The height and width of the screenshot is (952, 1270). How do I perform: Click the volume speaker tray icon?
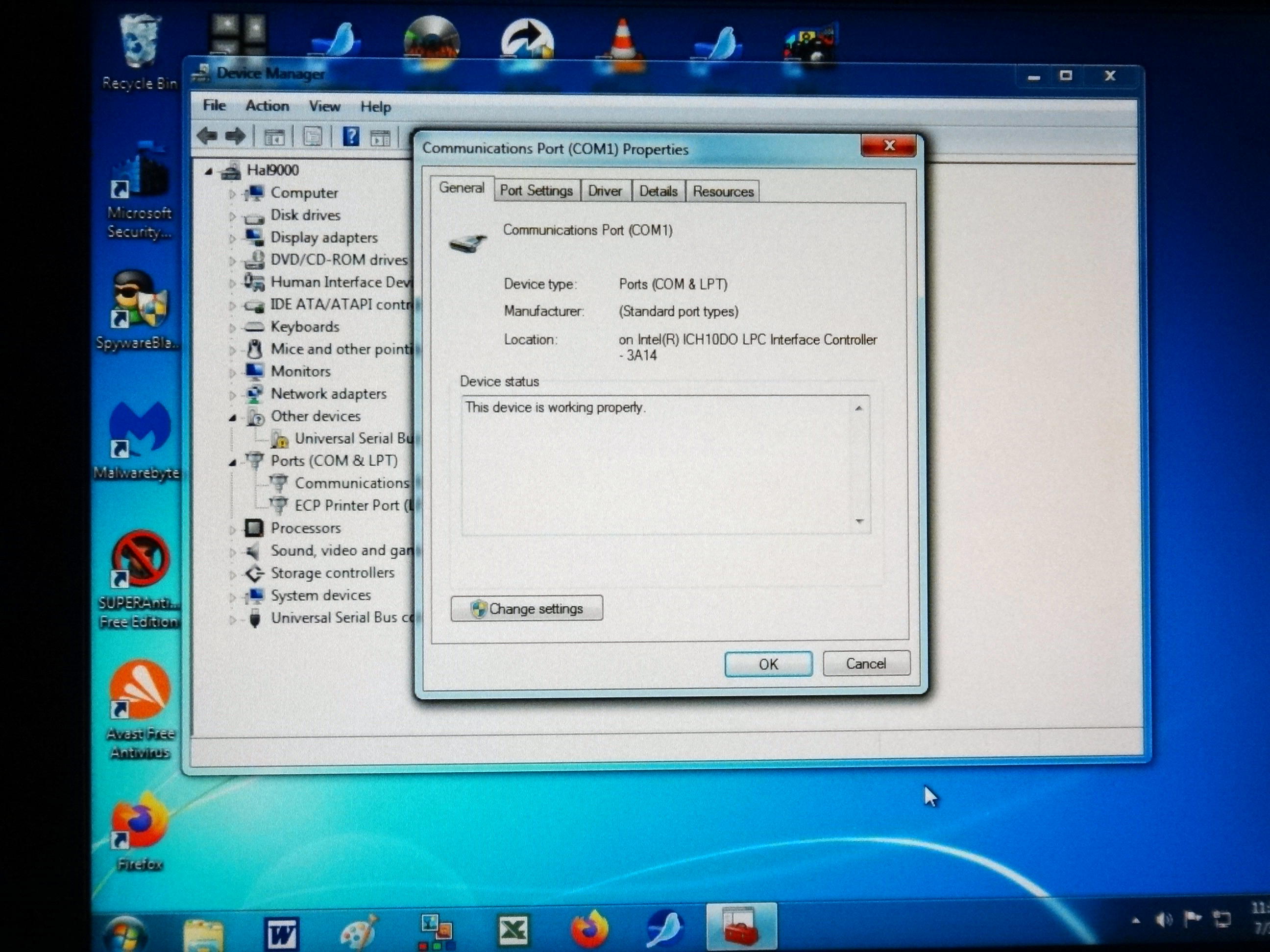pyautogui.click(x=1164, y=920)
